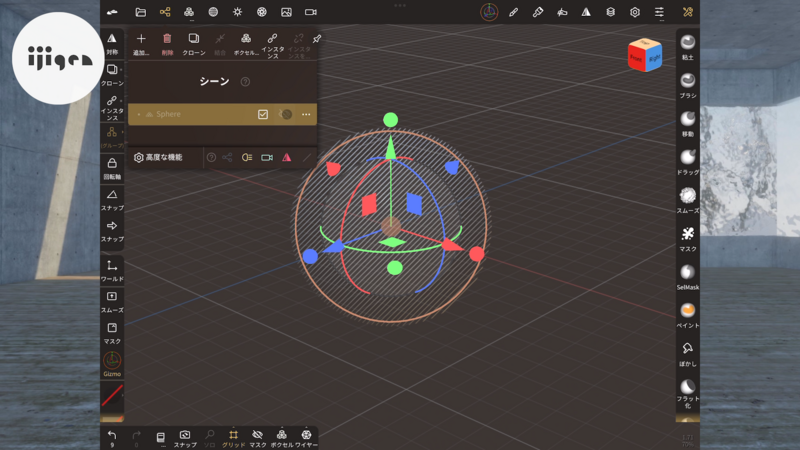Toggle arrow スナップ in left sidebar
This screenshot has width=800, height=450.
[112, 231]
